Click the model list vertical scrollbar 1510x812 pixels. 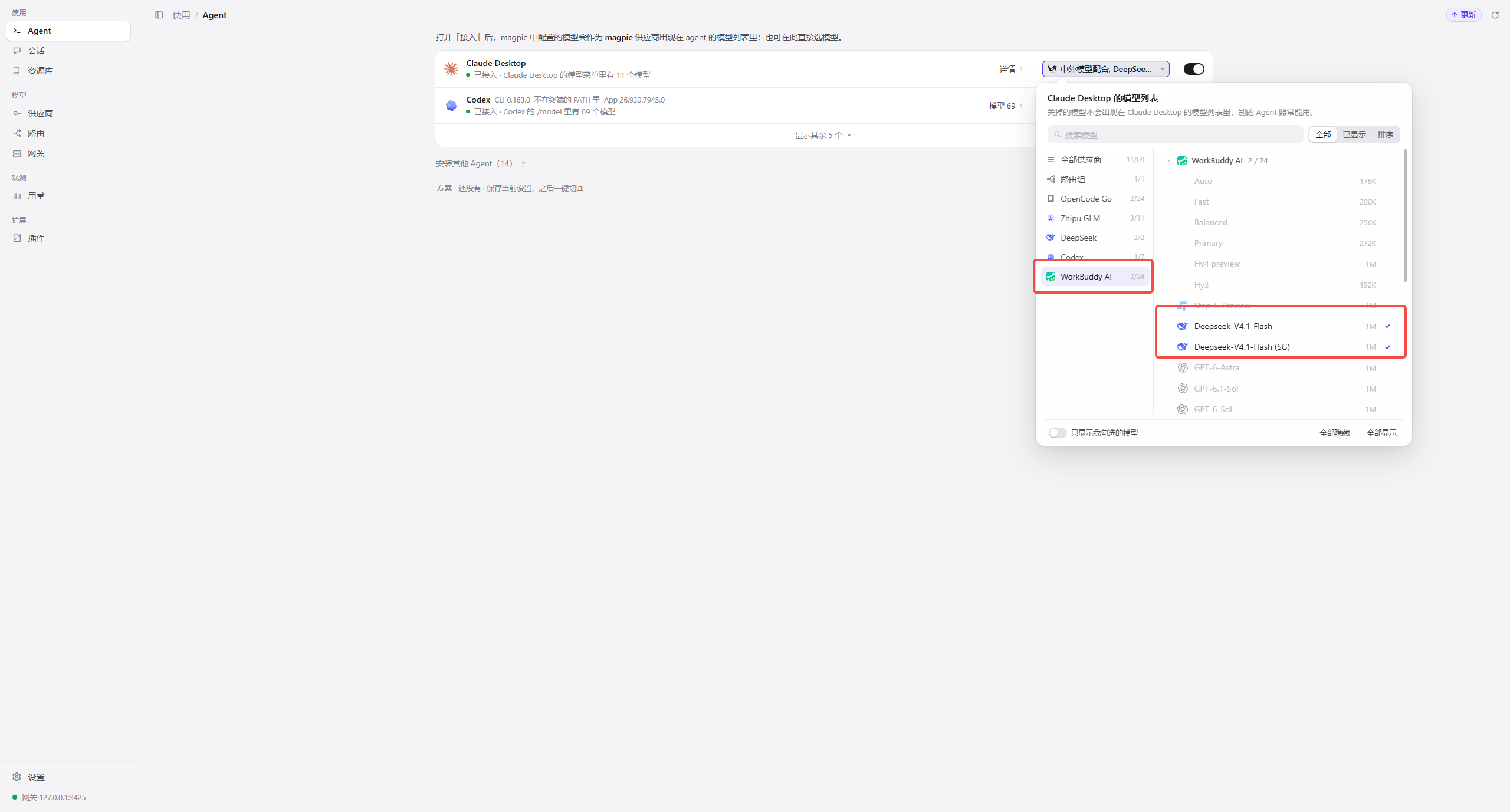1405,216
